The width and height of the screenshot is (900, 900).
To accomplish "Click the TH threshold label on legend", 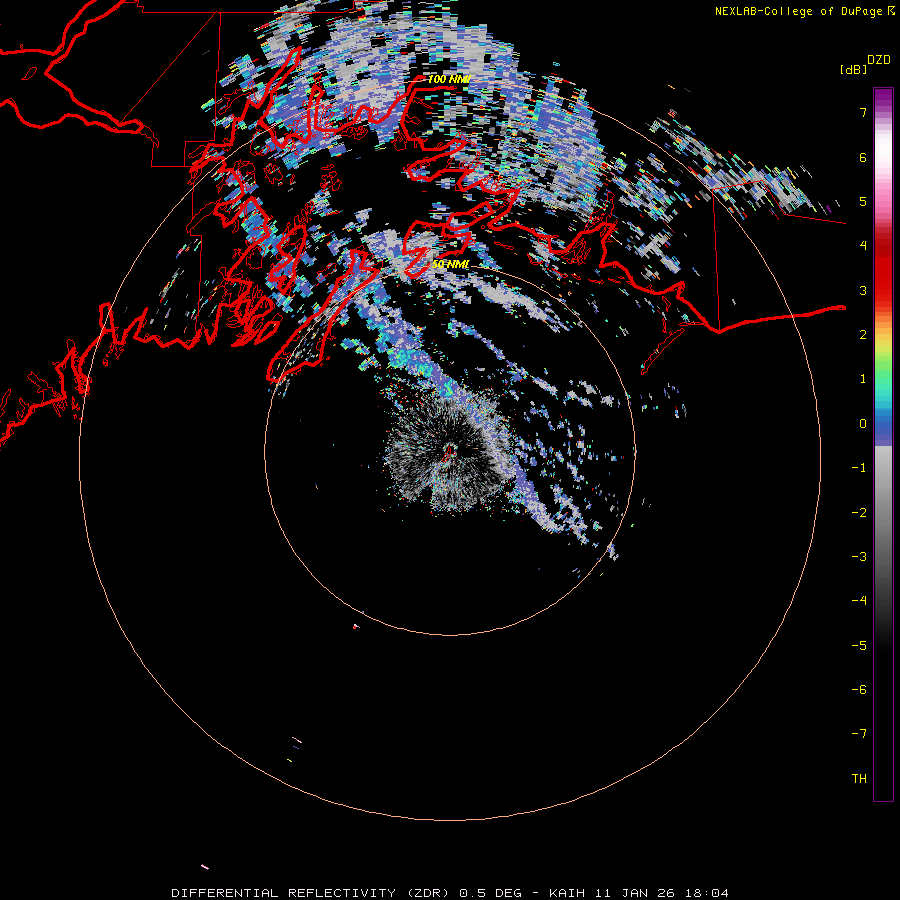I will point(859,779).
